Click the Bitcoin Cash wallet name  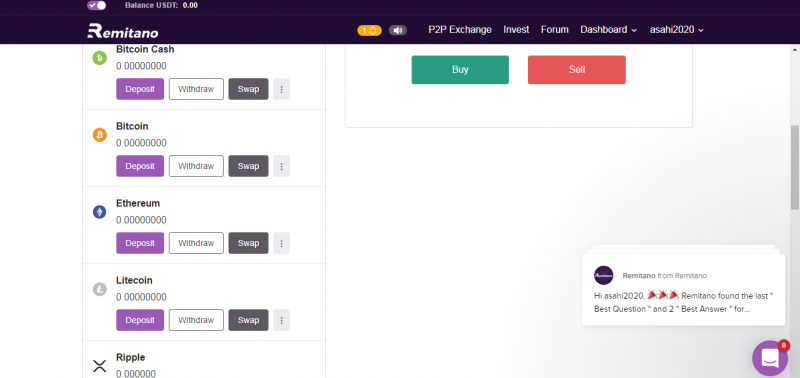point(145,49)
